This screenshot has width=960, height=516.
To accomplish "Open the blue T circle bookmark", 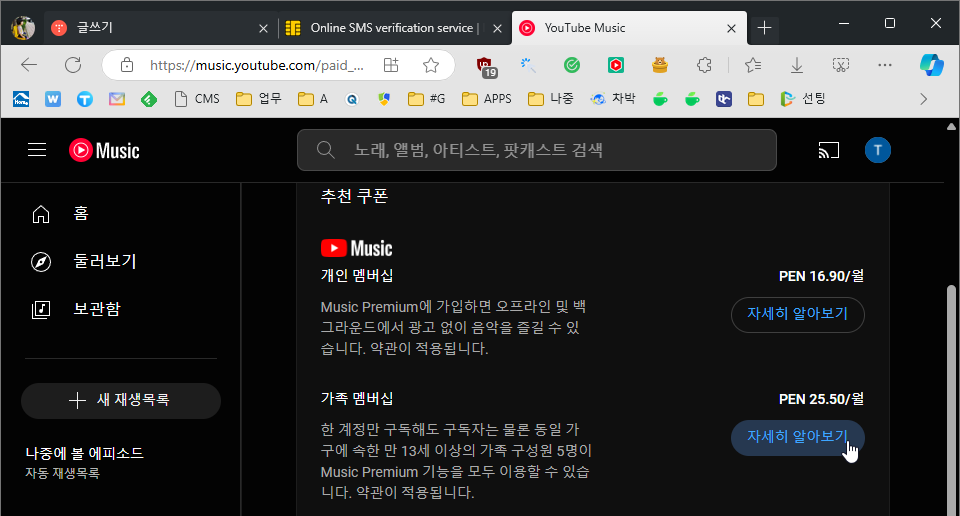I will click(85, 99).
